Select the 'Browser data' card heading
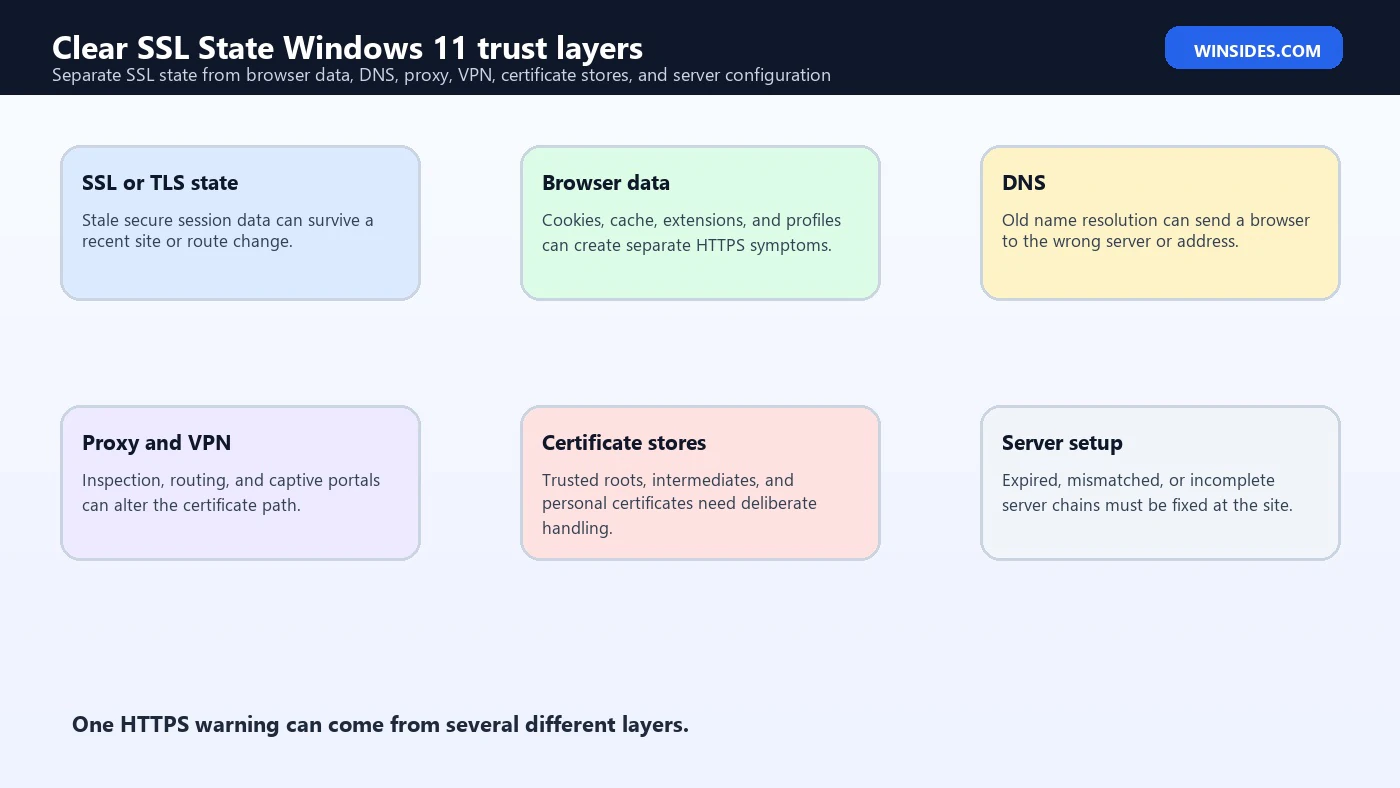This screenshot has height=788, width=1400. [x=606, y=183]
